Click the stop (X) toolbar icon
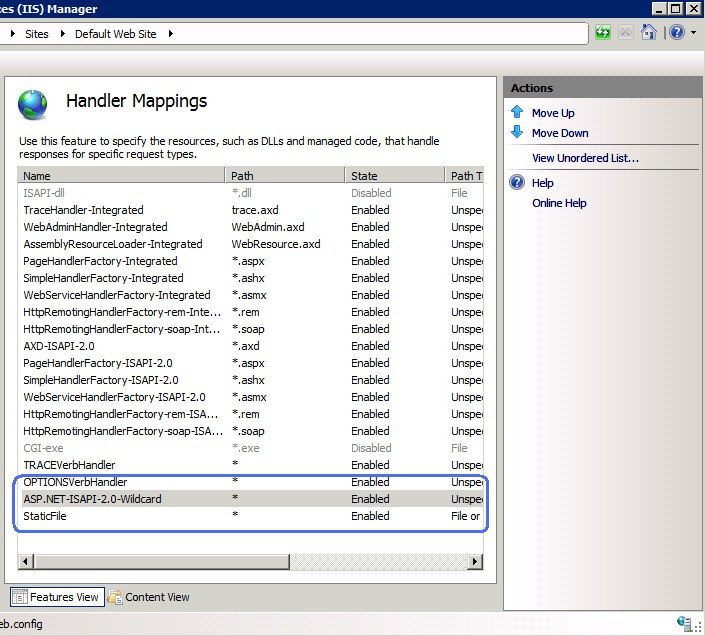Screen dimensions: 706x636 point(625,32)
